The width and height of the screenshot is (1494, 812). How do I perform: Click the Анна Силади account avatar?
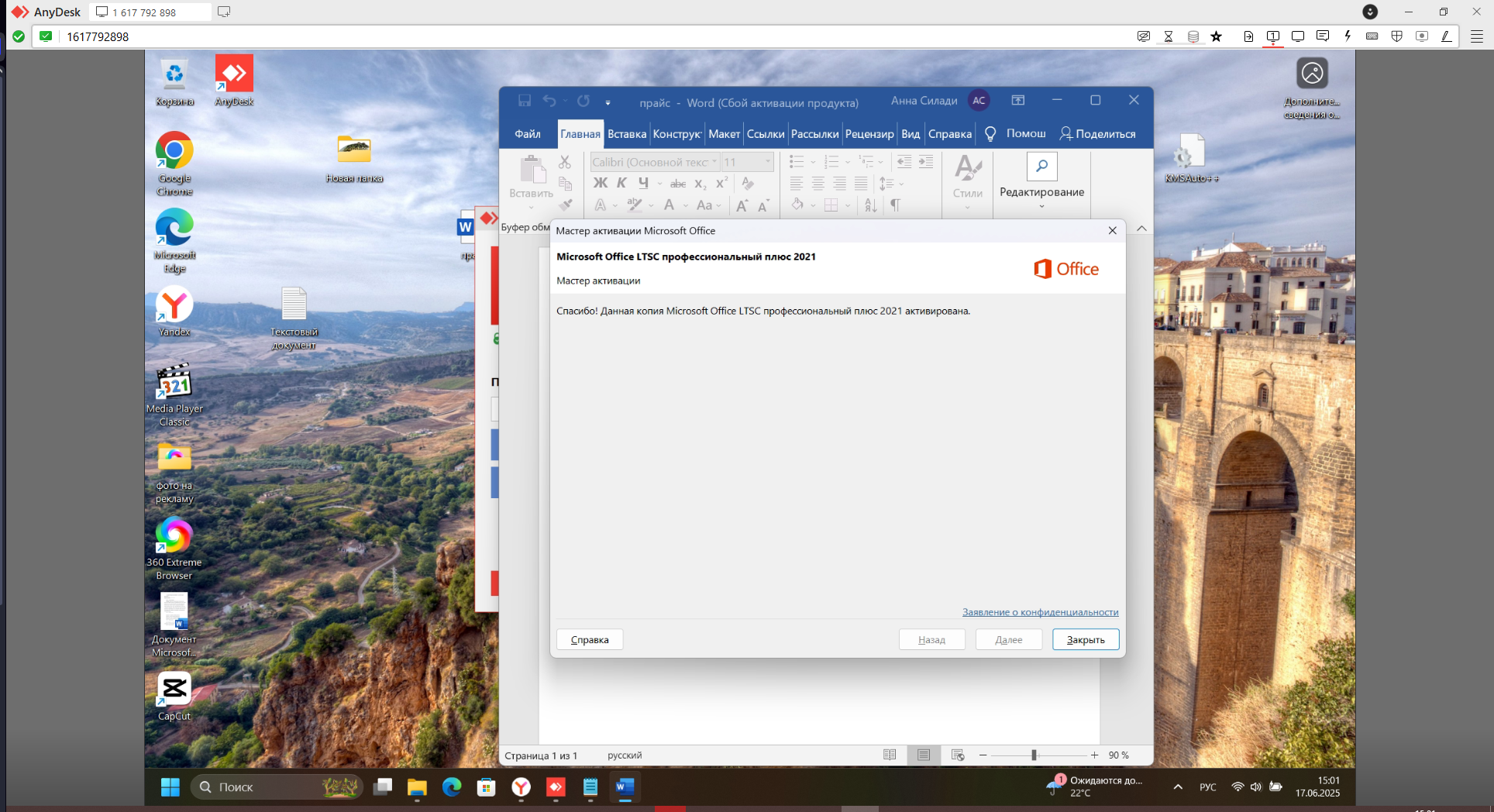[979, 101]
